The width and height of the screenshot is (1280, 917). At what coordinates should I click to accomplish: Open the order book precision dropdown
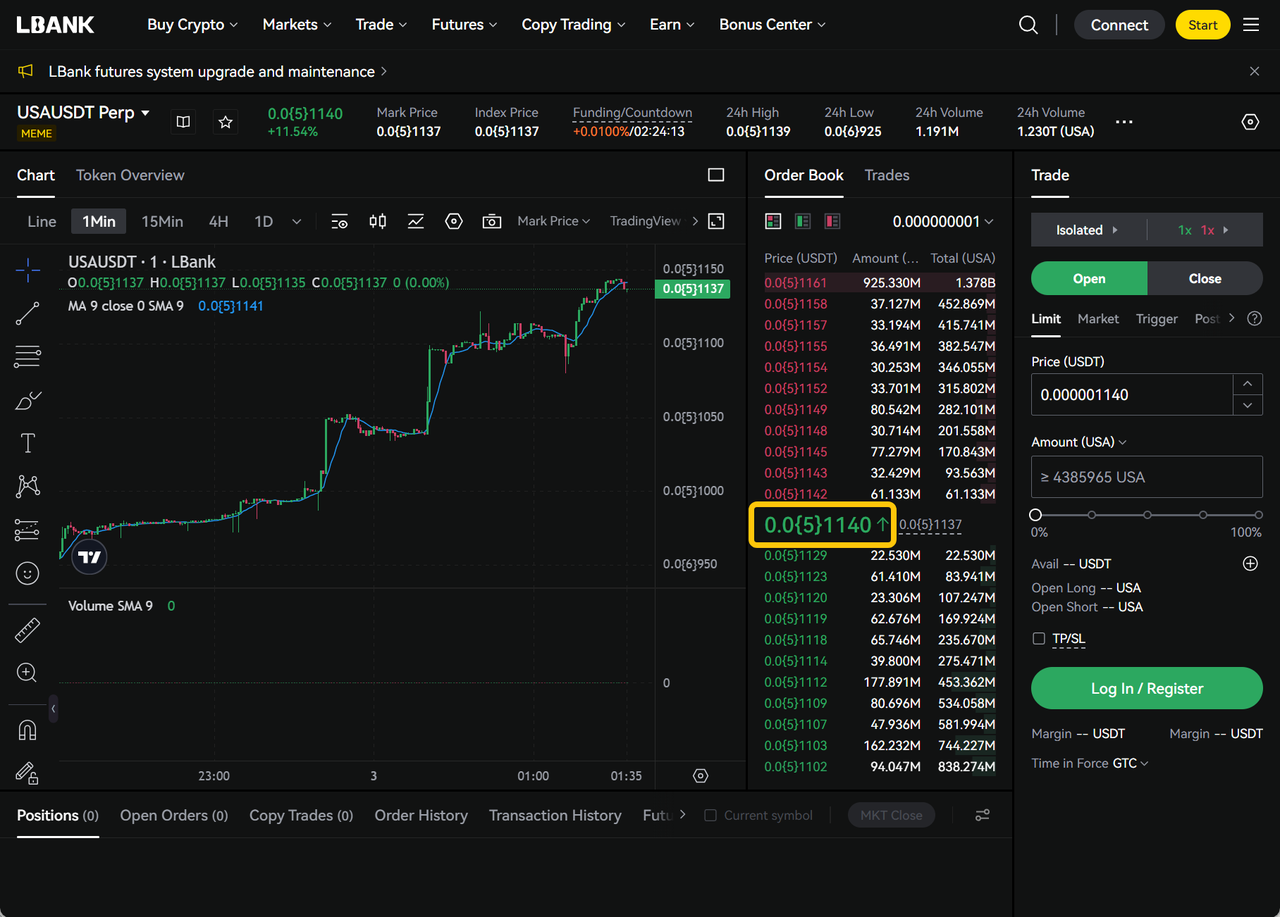tap(943, 221)
